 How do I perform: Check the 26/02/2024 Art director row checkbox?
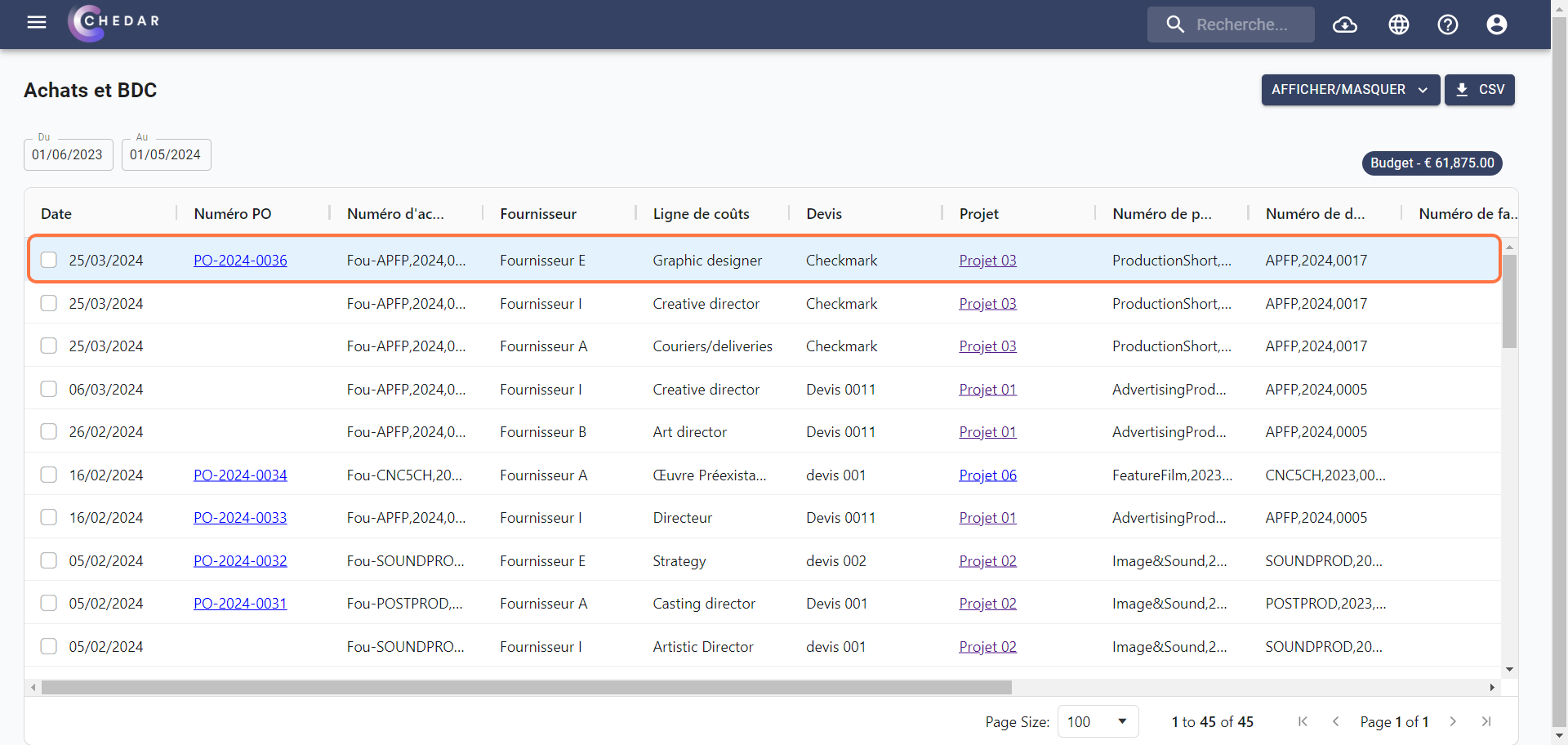click(49, 431)
